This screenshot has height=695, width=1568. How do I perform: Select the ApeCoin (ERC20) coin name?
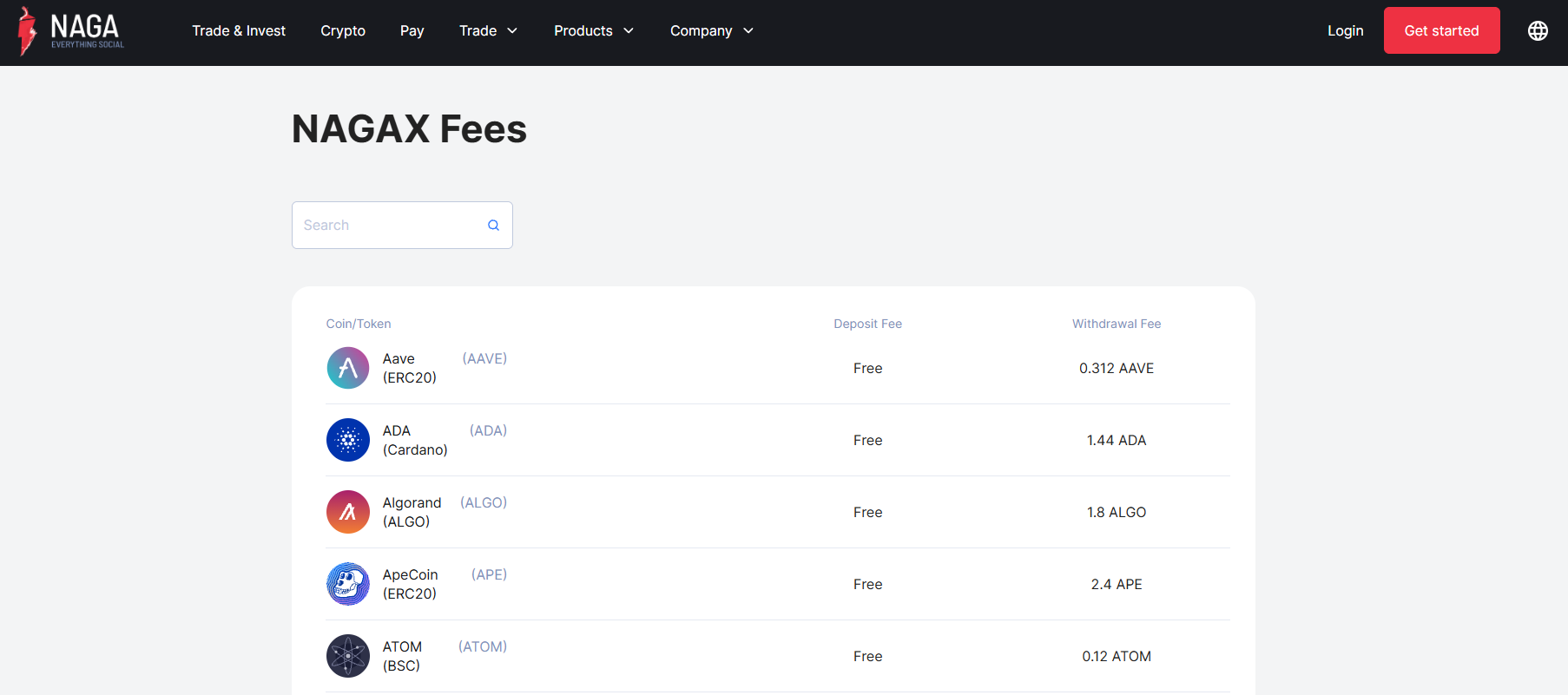(411, 584)
